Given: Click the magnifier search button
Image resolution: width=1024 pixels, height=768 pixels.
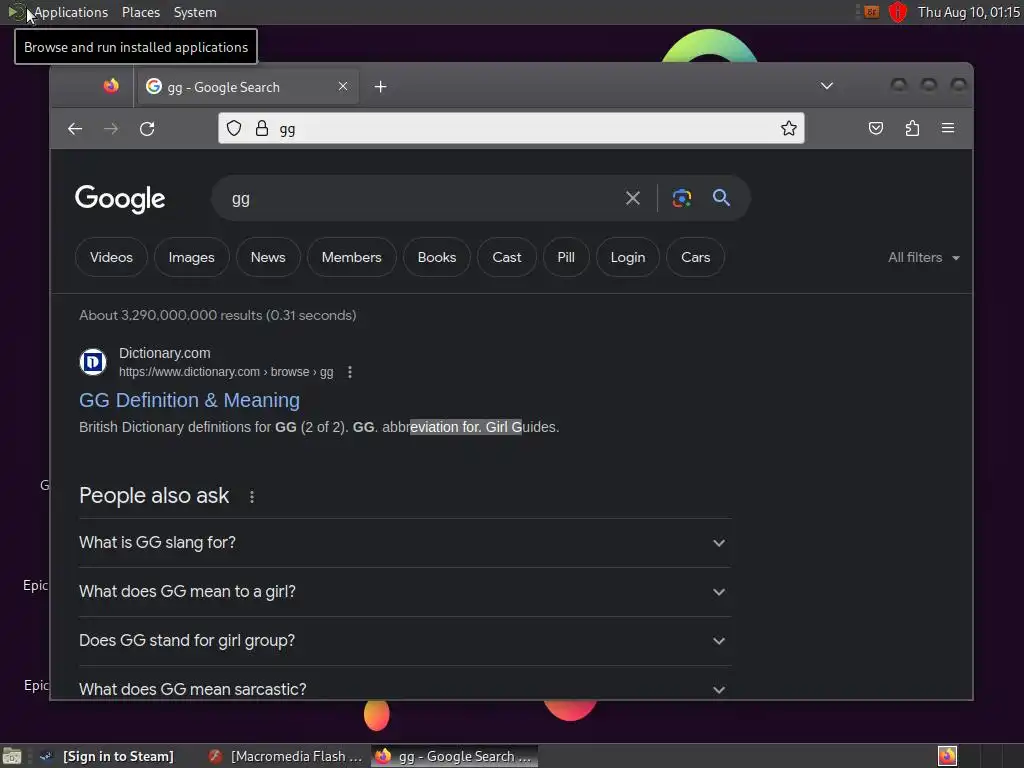Looking at the screenshot, I should (721, 197).
